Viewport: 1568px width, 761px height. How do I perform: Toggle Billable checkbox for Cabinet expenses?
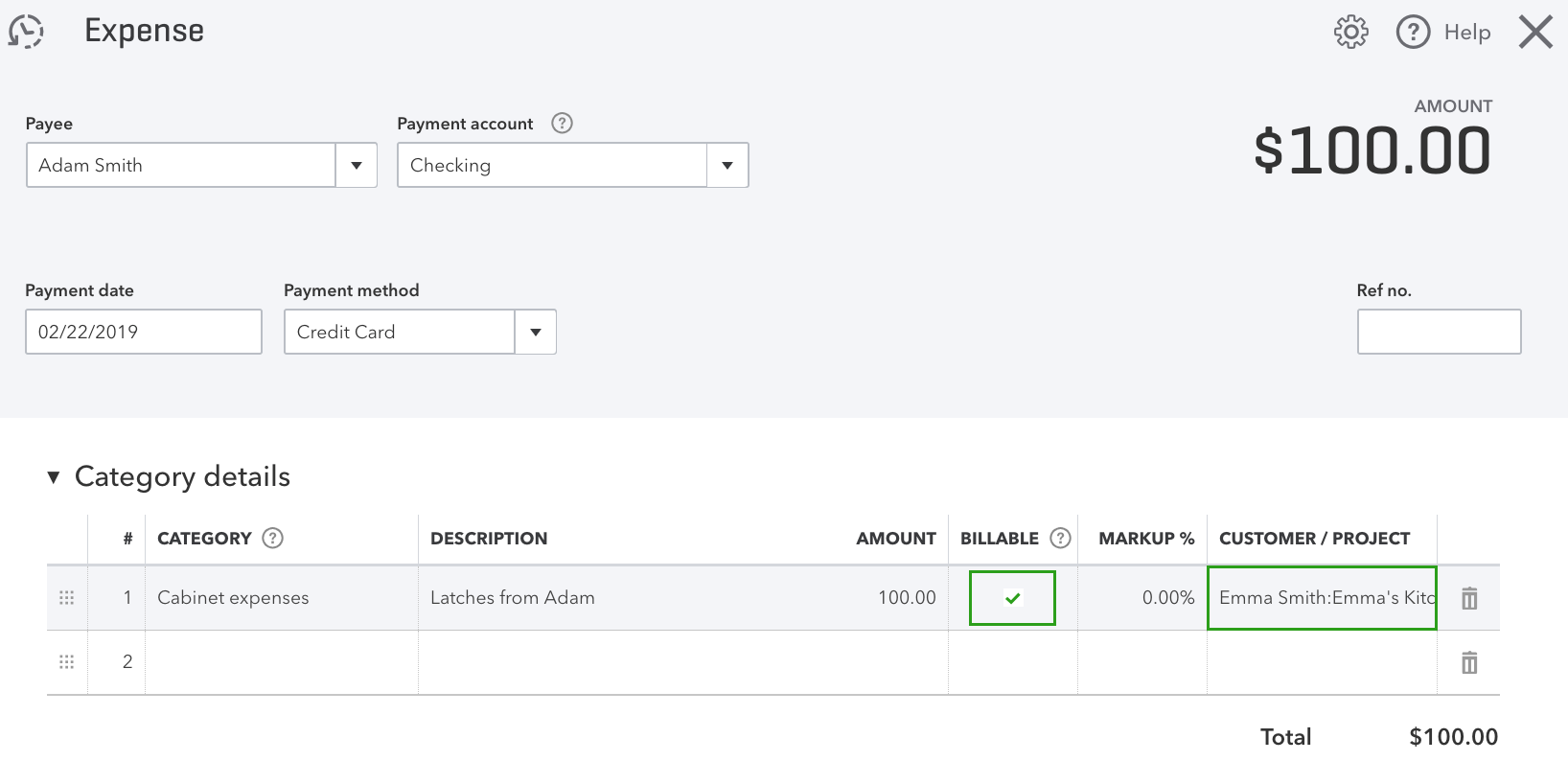tap(1012, 598)
